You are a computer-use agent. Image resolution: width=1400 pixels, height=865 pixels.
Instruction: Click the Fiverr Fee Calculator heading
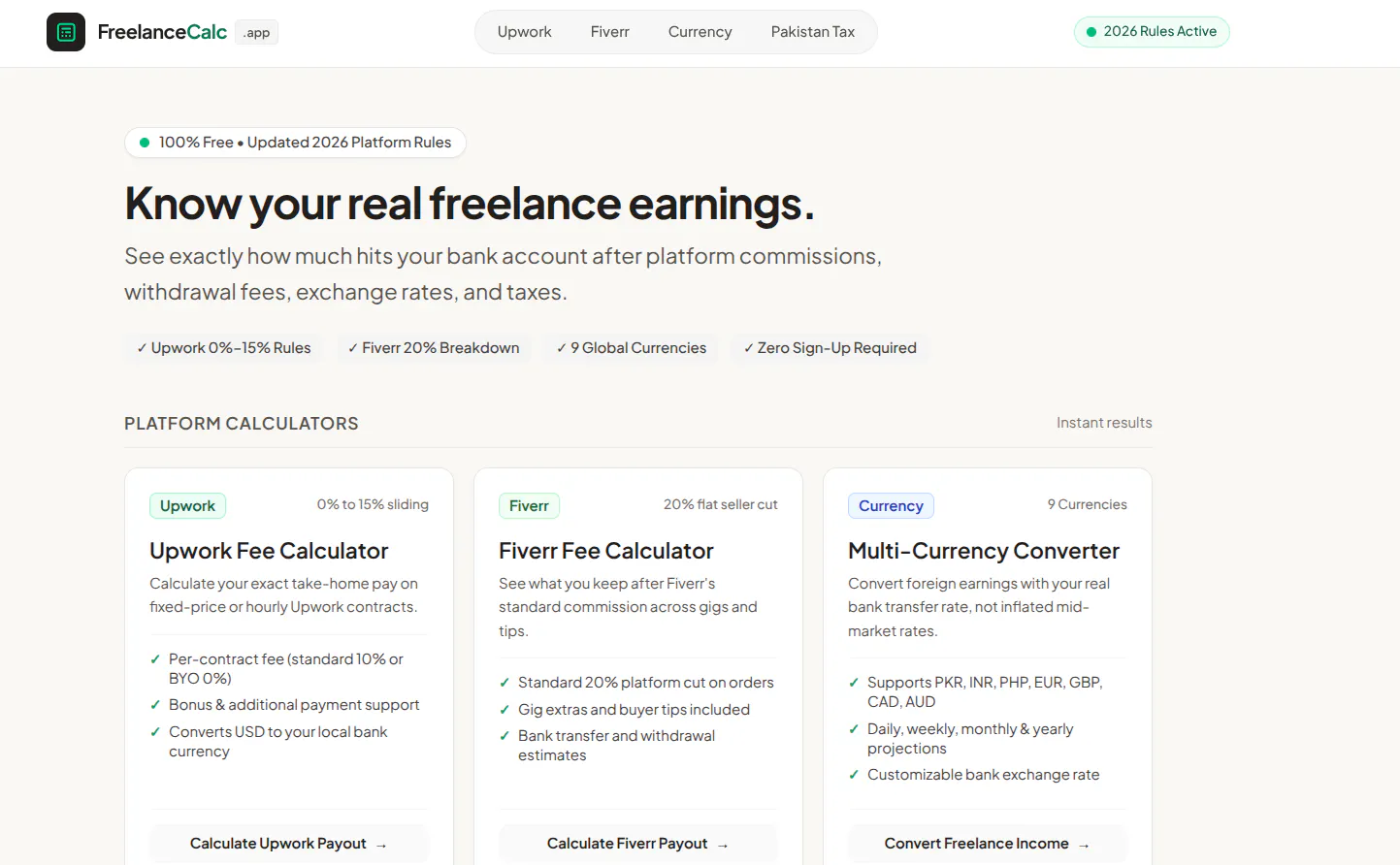pos(606,551)
